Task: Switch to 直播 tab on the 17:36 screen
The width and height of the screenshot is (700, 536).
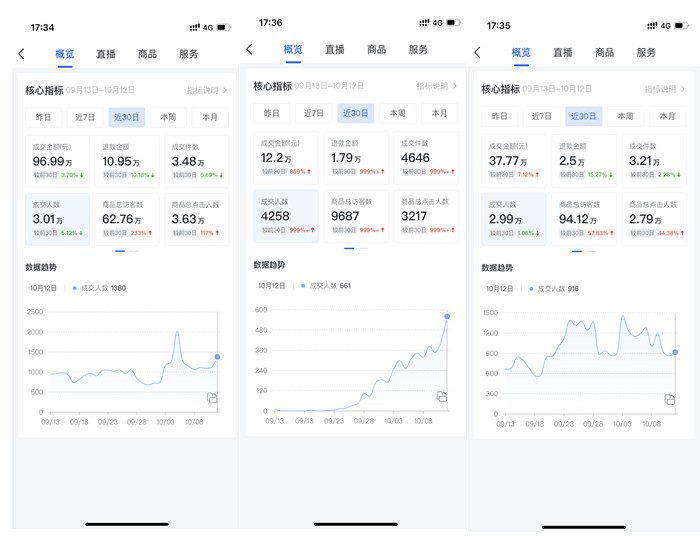Action: (x=335, y=49)
